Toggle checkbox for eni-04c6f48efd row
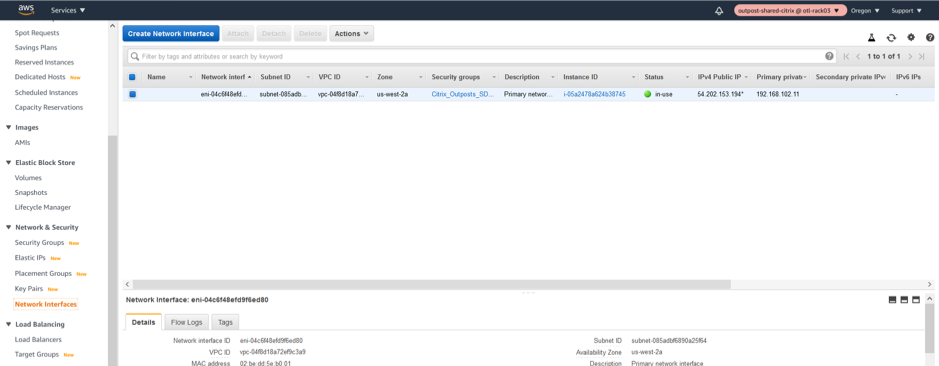The image size is (939, 366). click(x=132, y=95)
